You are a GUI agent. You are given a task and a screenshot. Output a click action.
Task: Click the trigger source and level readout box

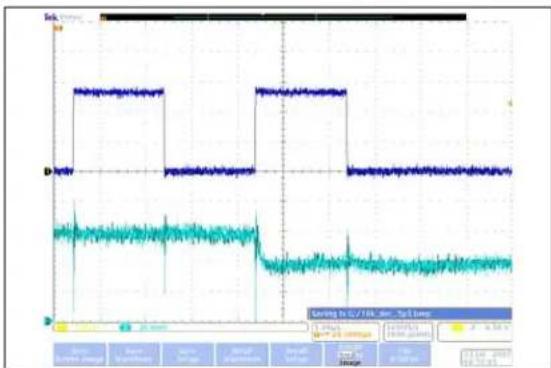coord(474,331)
